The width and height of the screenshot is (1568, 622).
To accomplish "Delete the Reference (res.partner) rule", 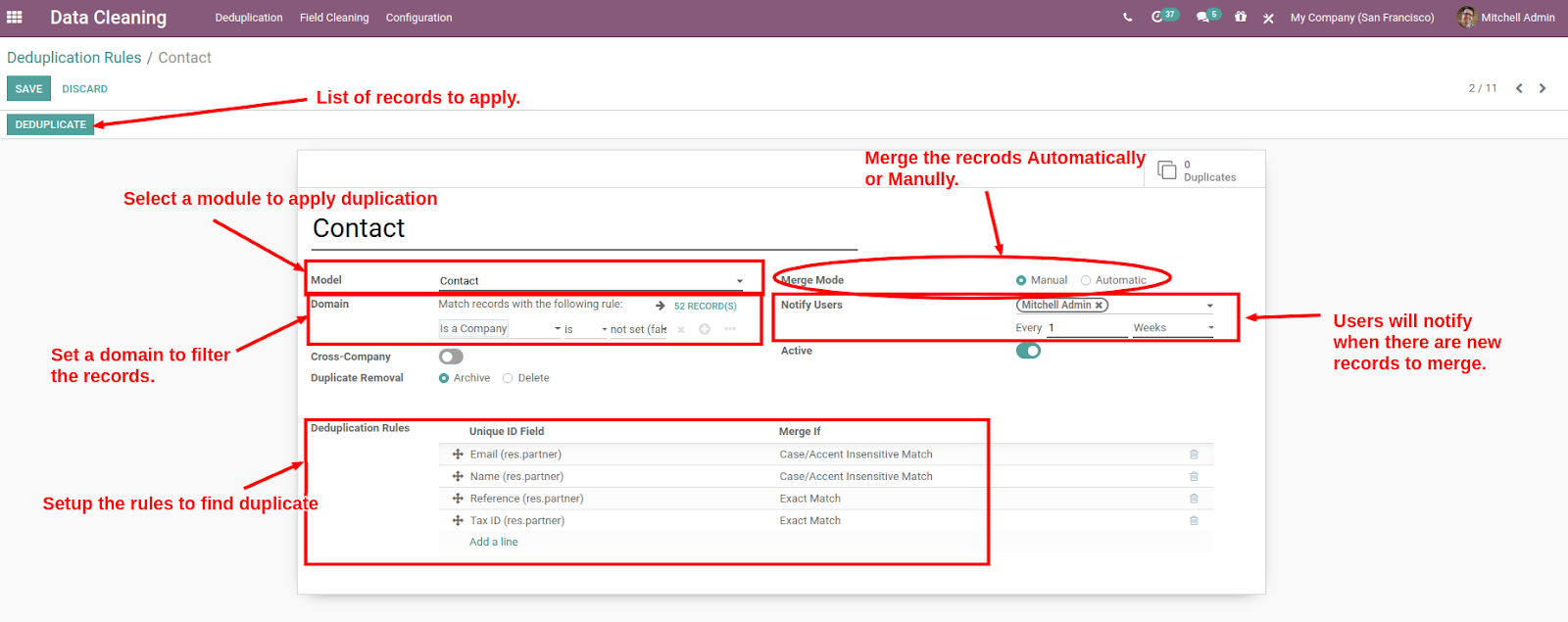I will (1194, 499).
